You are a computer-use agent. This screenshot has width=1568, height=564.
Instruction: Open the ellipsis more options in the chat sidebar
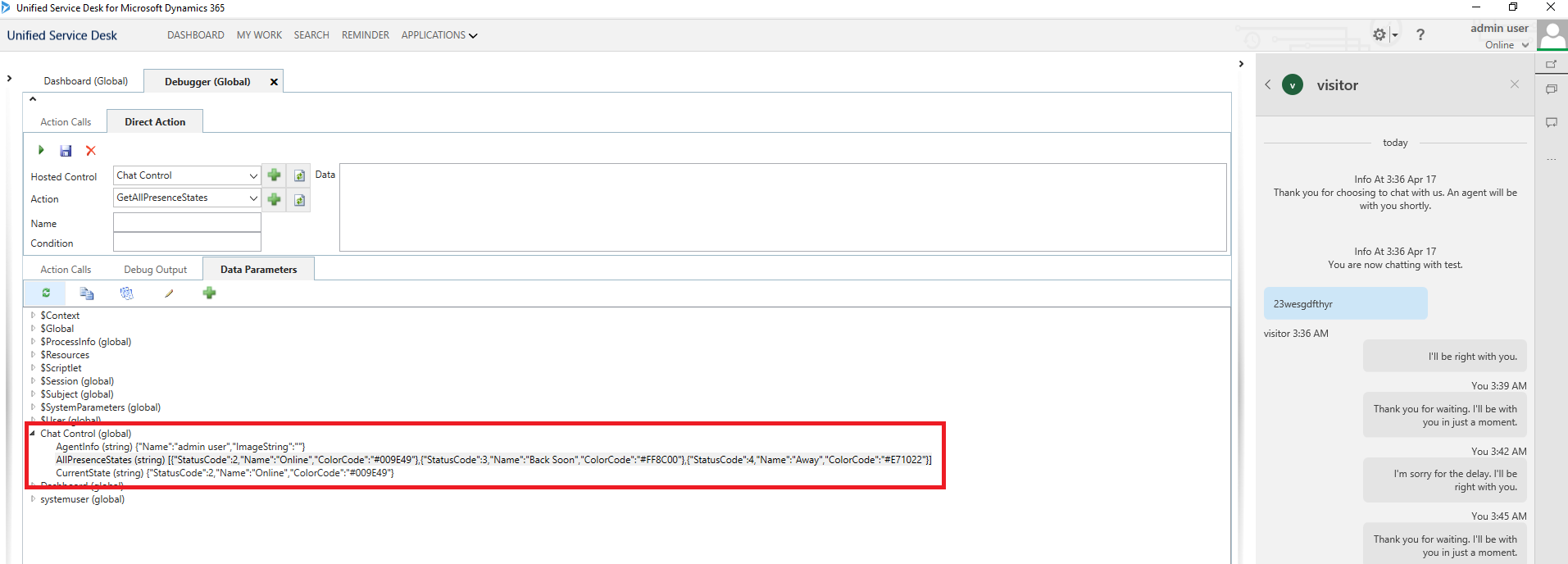click(1551, 159)
